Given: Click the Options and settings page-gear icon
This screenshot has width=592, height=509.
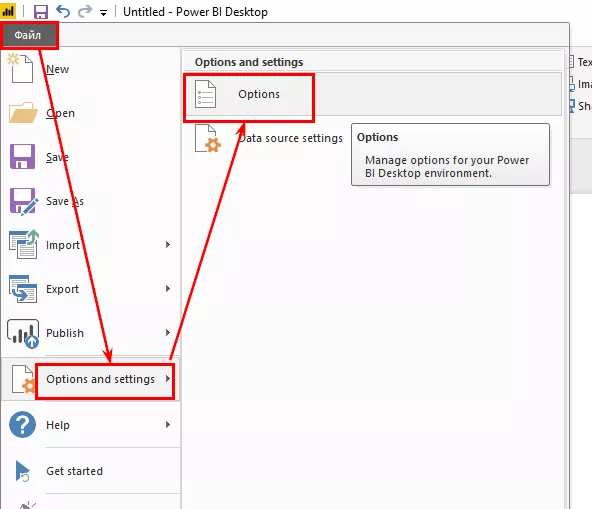Looking at the screenshot, I should pyautogui.click(x=23, y=379).
